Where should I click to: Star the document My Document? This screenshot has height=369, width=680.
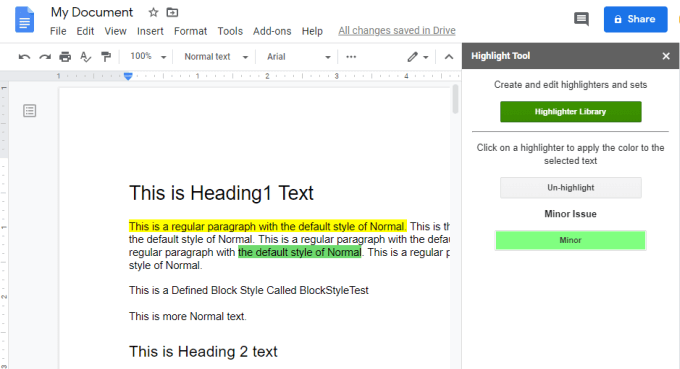[x=153, y=13]
